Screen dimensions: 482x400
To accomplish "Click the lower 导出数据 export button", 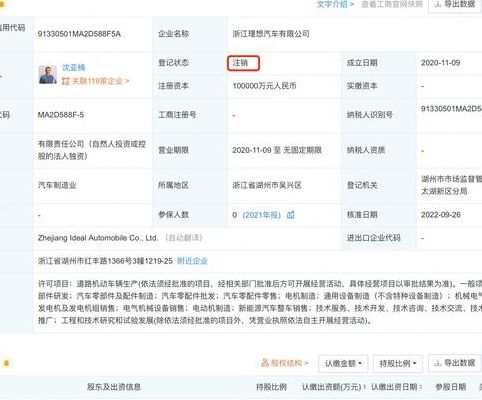I will pyautogui.click(x=455, y=363).
